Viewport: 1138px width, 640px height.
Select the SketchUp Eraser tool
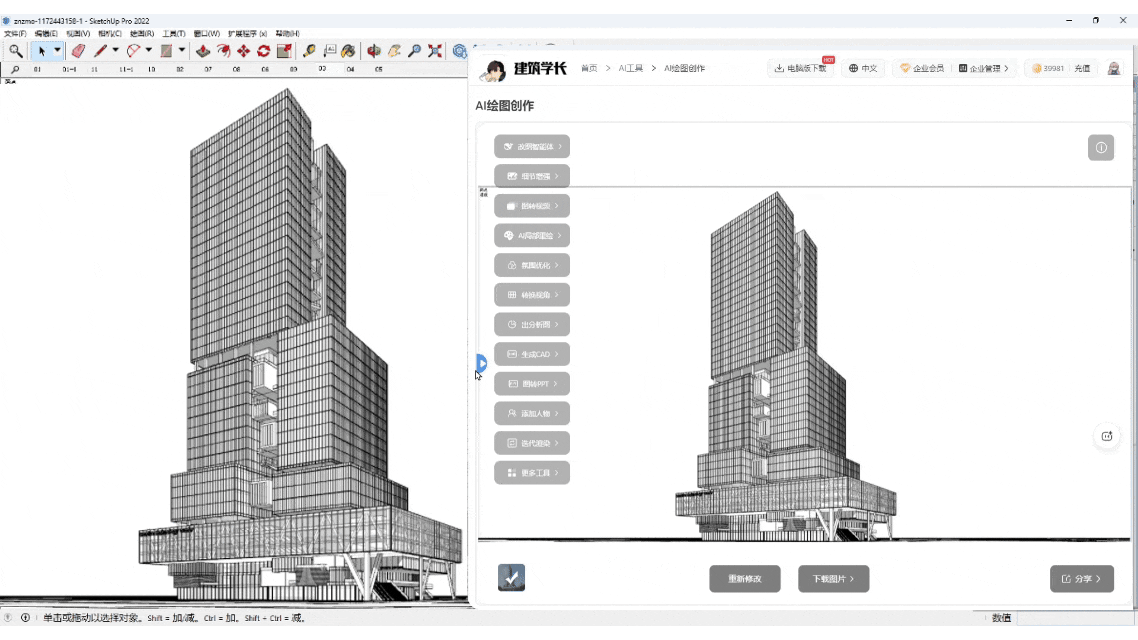pos(78,51)
